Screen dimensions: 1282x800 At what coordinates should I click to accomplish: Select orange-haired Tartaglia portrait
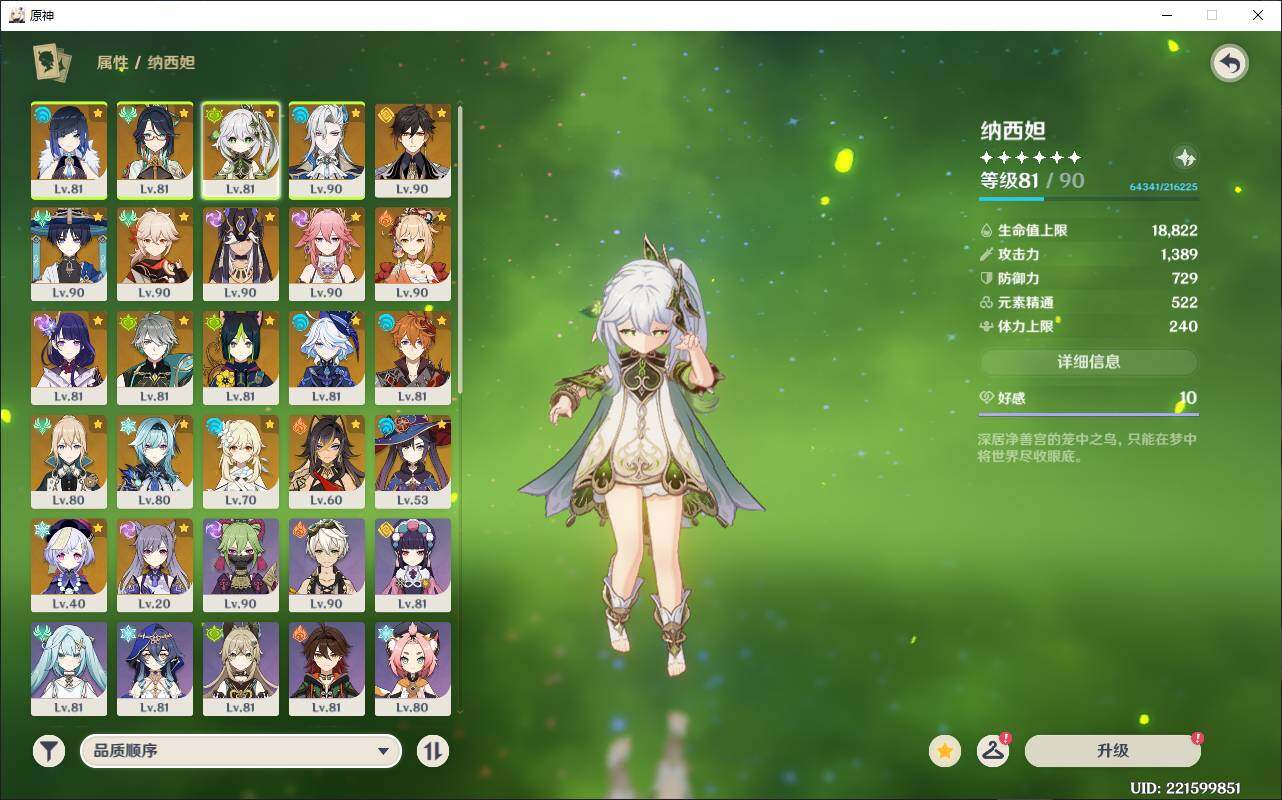tap(413, 358)
